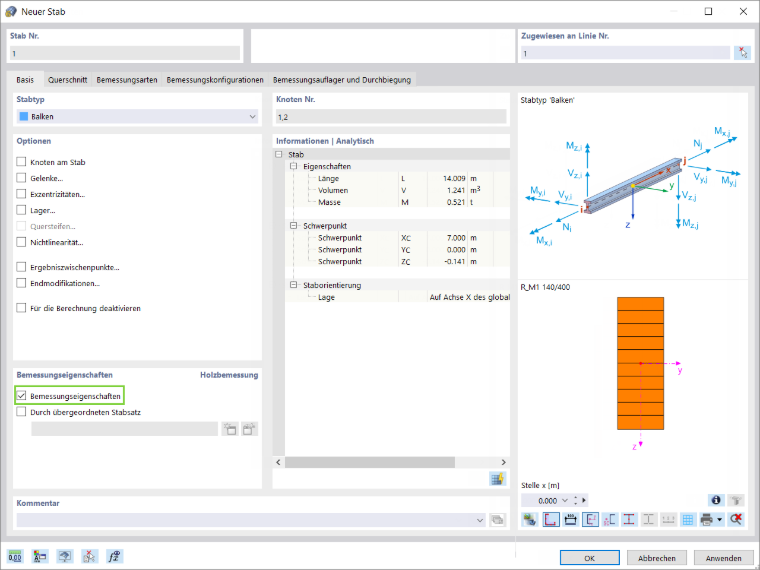The width and height of the screenshot is (760, 570).
Task: Click the info table horizontal scrollbar
Action: pyautogui.click(x=370, y=462)
